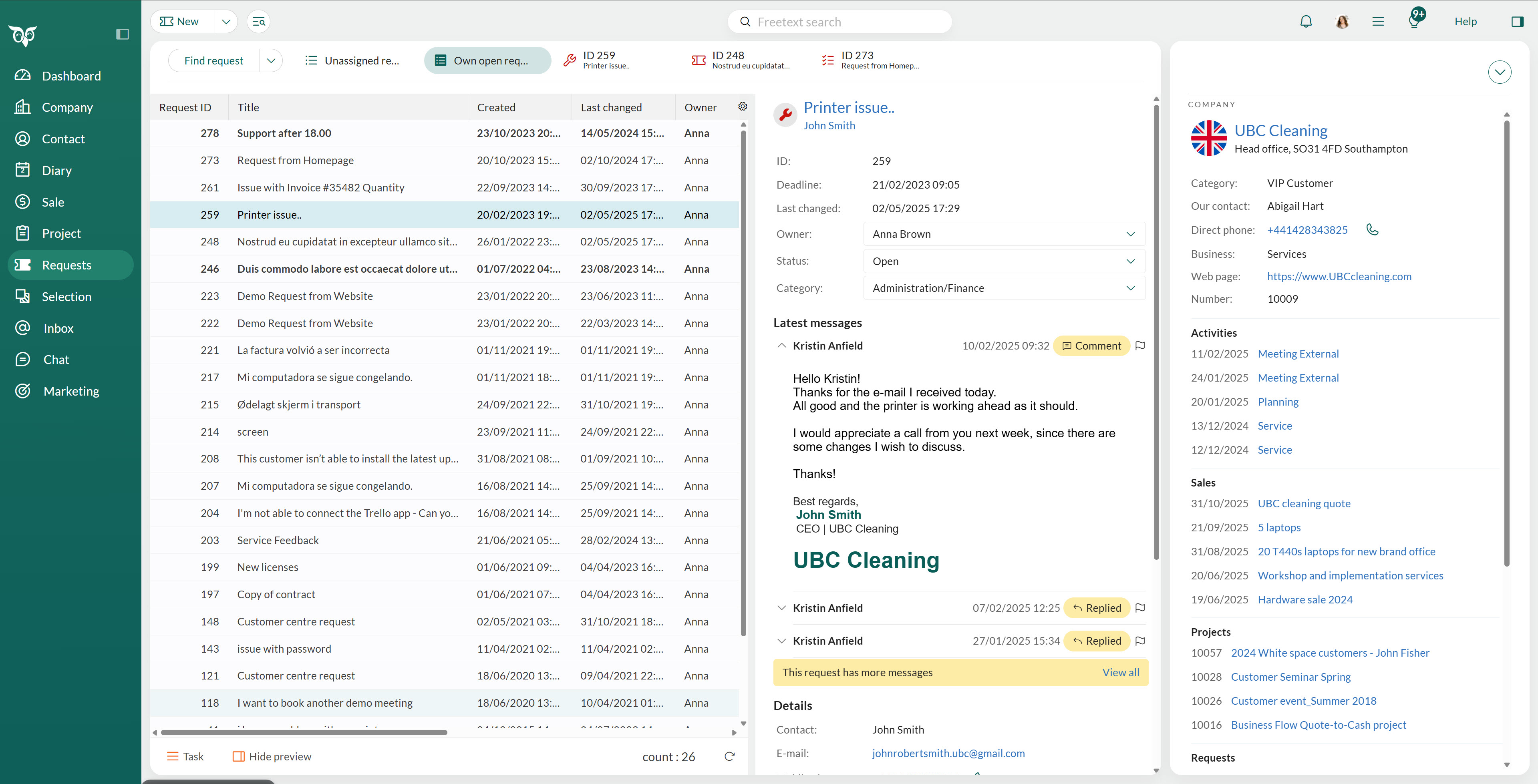Open the Customer Seminar Spring project
Screen dimensions: 1538x784
click(1290, 677)
